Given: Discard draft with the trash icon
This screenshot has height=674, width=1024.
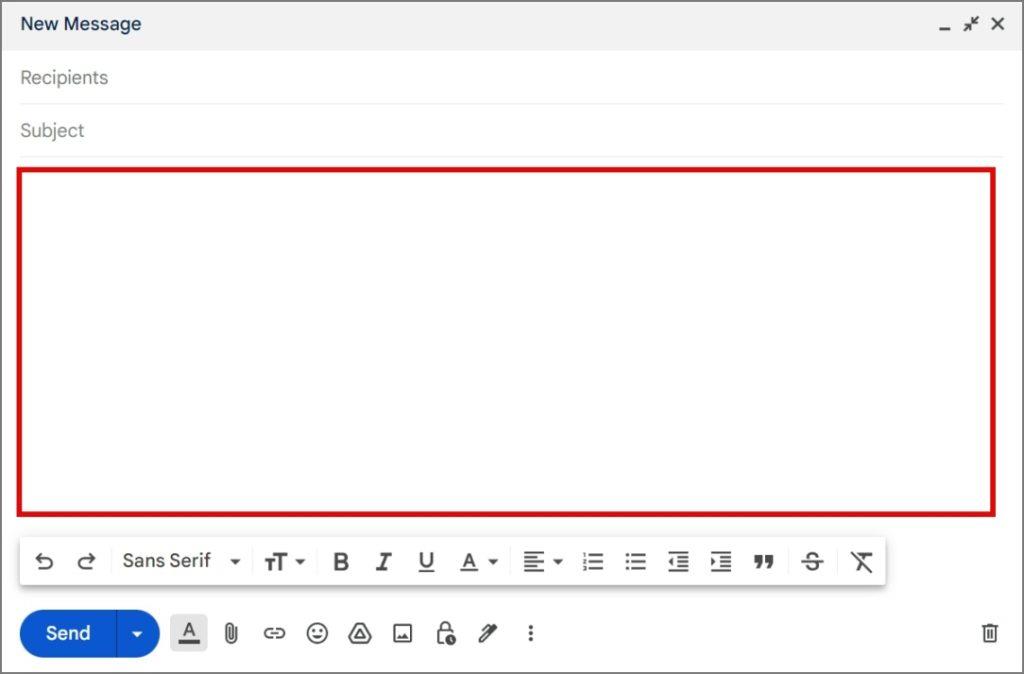Looking at the screenshot, I should click(989, 632).
